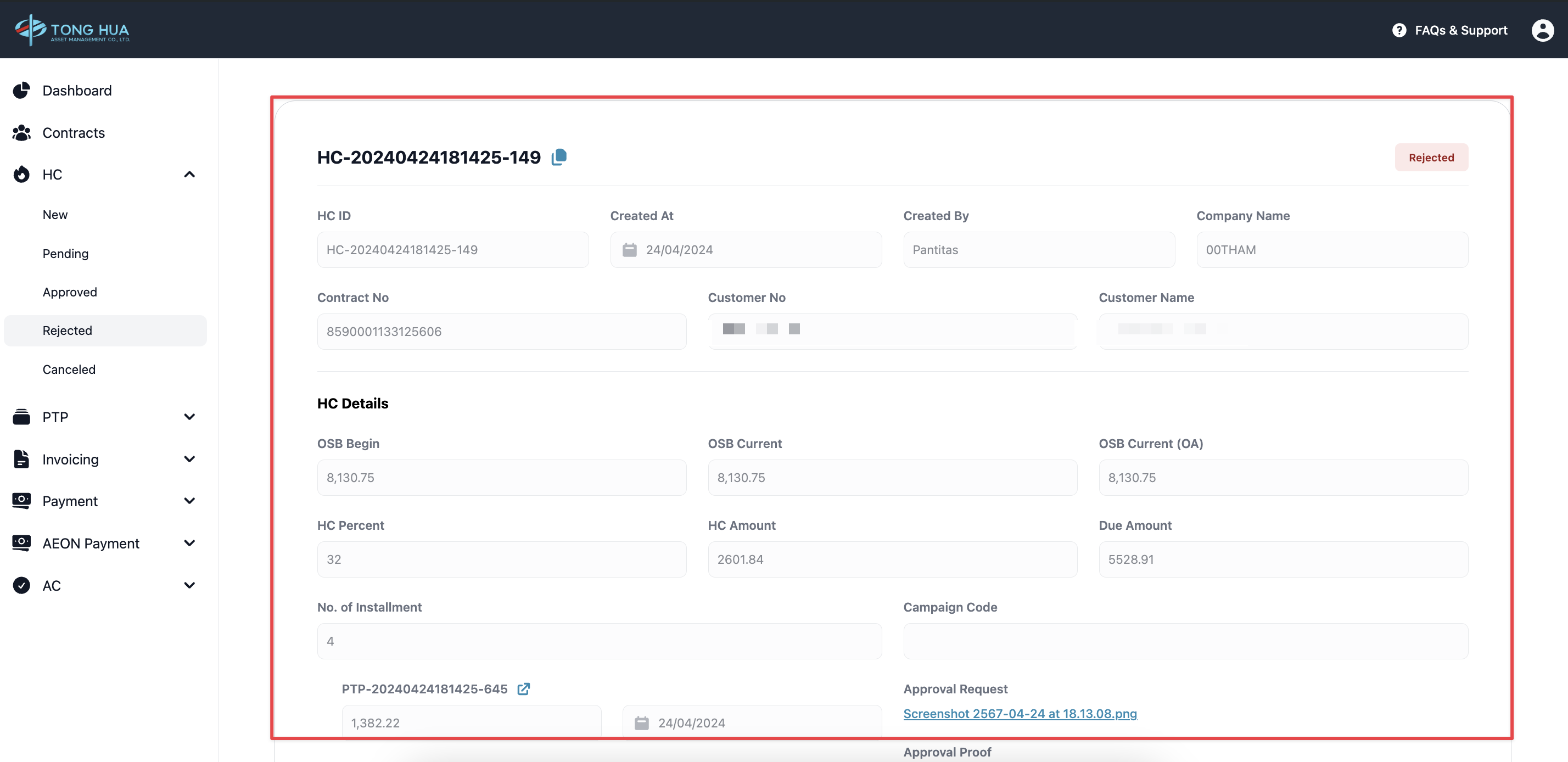Click the Dashboard pie chart icon
The image size is (1568, 762).
[x=21, y=90]
